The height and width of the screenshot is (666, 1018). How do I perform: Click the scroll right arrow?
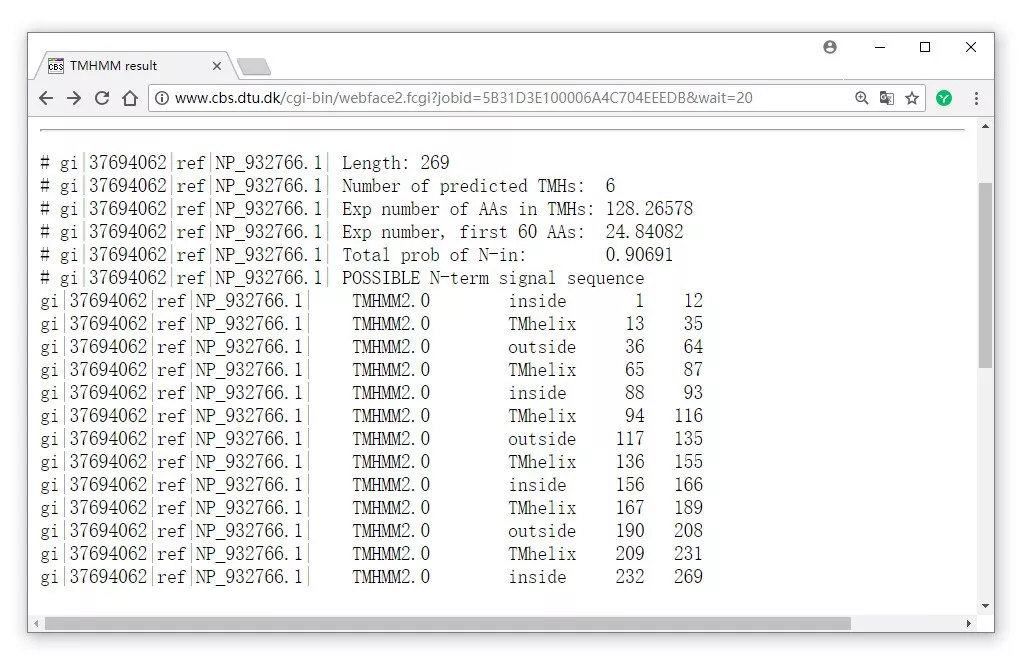click(969, 624)
